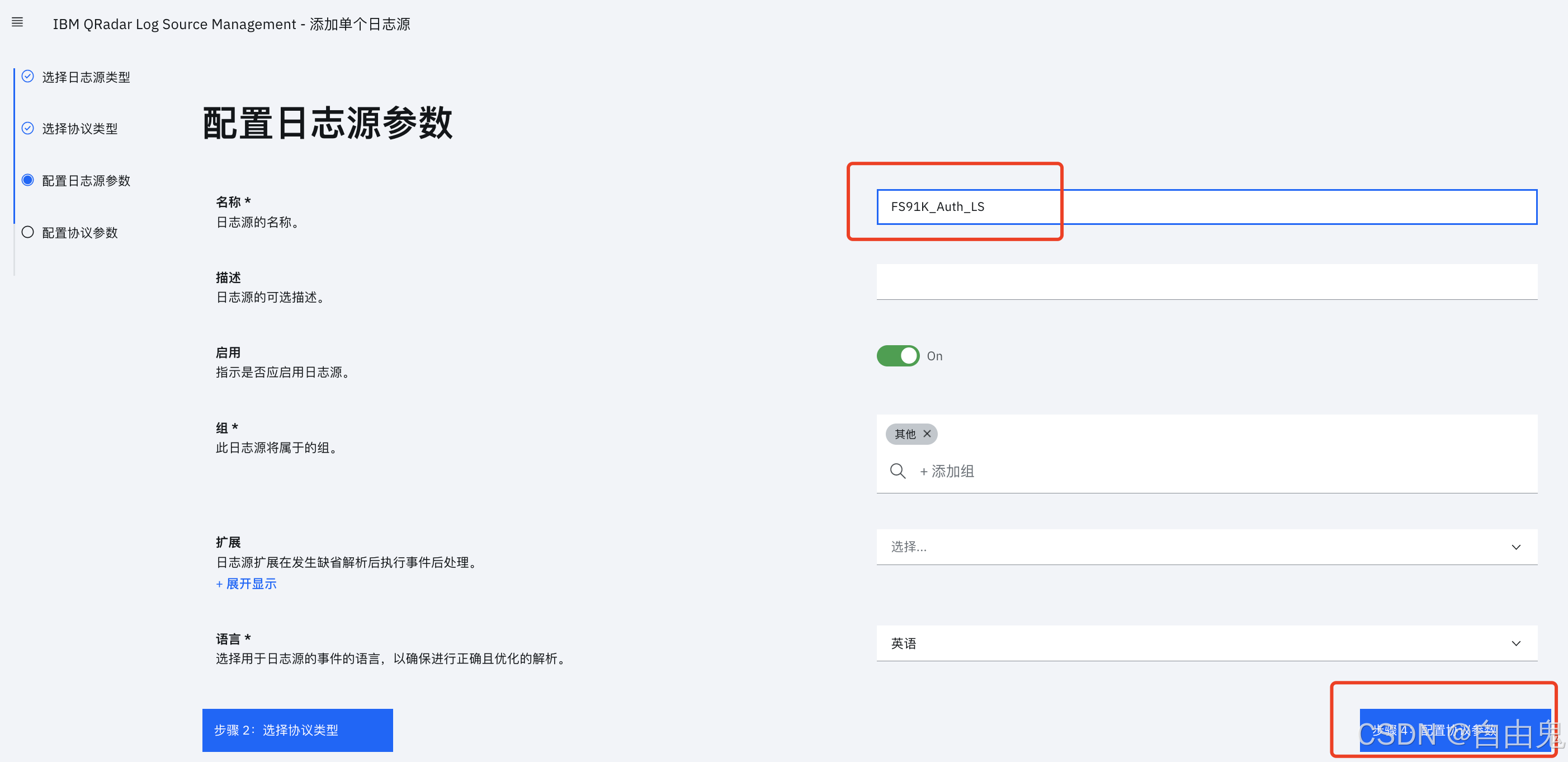
Task: Click the checkmark icon for 选择日志源类型
Action: 27,76
